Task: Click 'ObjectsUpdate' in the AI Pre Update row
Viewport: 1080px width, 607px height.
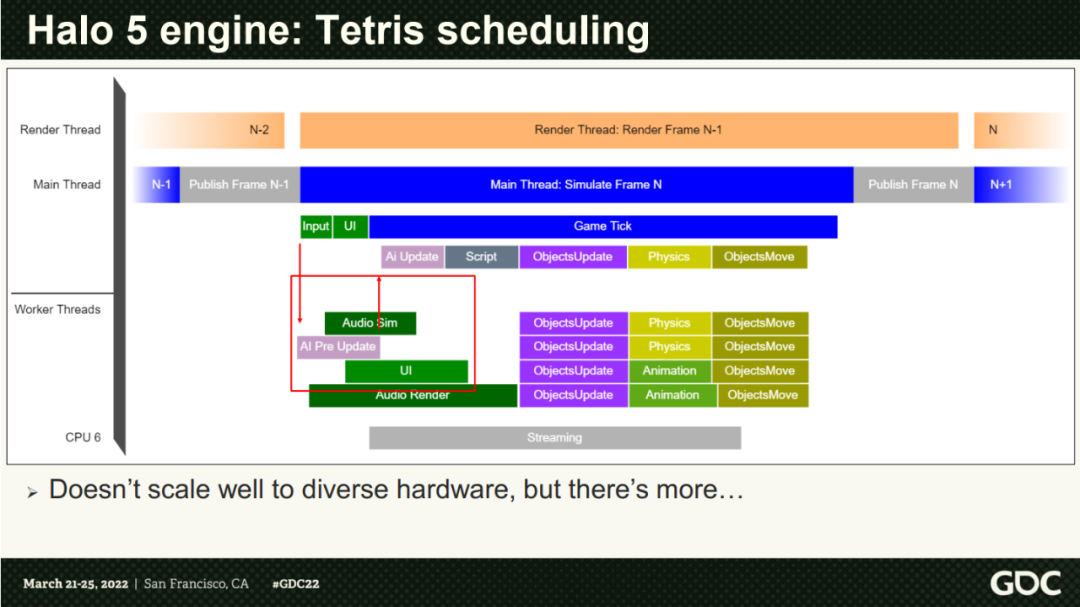Action: point(574,347)
